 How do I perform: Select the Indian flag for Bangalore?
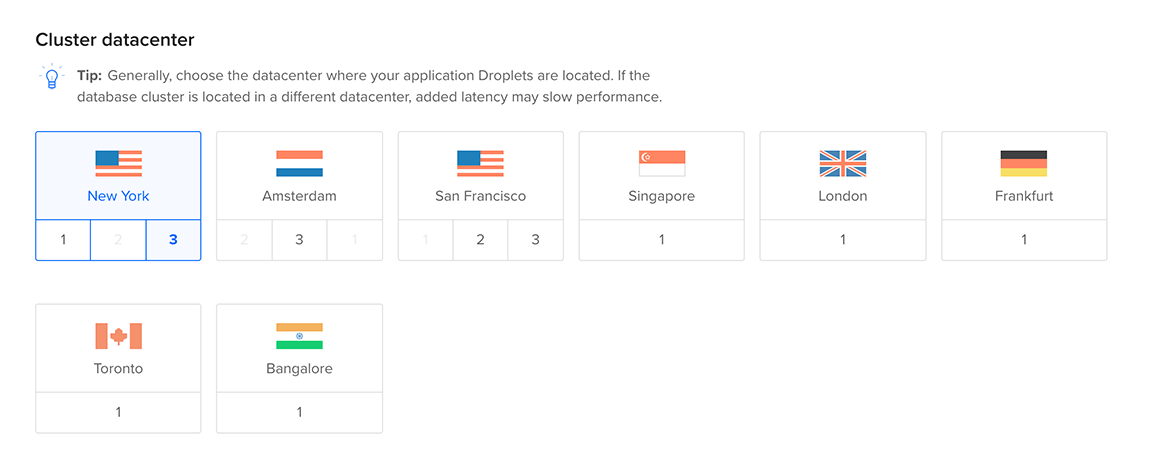click(x=299, y=336)
